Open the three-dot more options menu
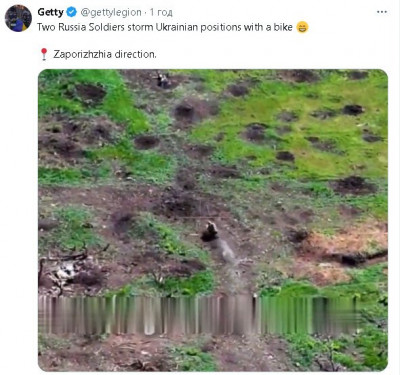The height and width of the screenshot is (375, 400). [382, 12]
